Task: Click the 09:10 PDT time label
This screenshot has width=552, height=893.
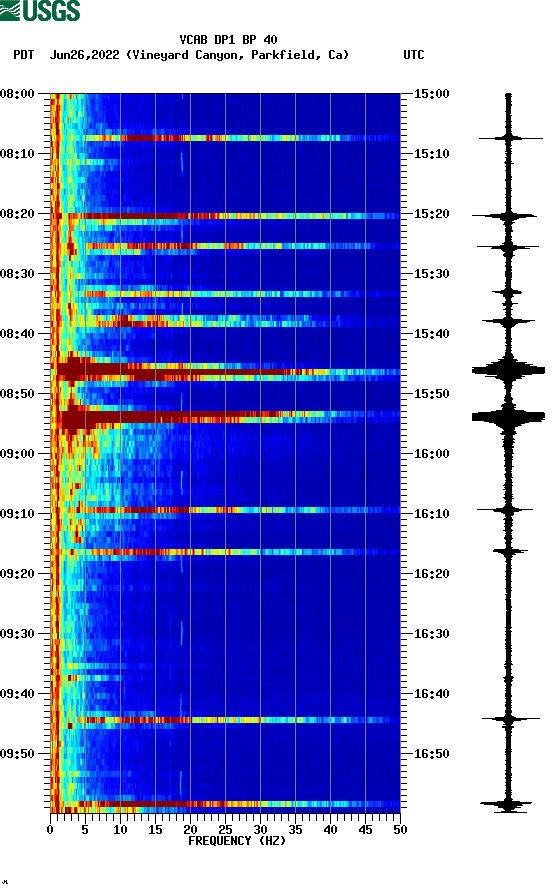Action: (x=18, y=514)
